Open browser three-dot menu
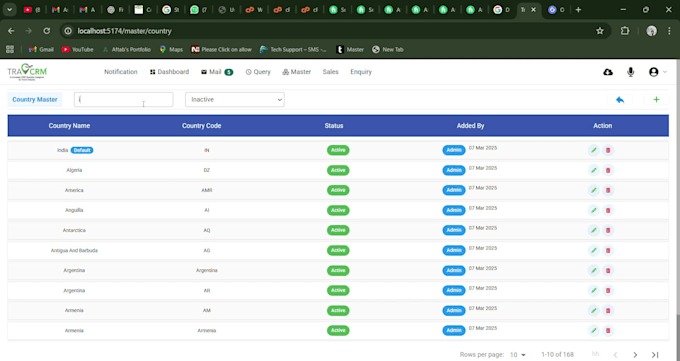680x361 pixels. pos(670,31)
